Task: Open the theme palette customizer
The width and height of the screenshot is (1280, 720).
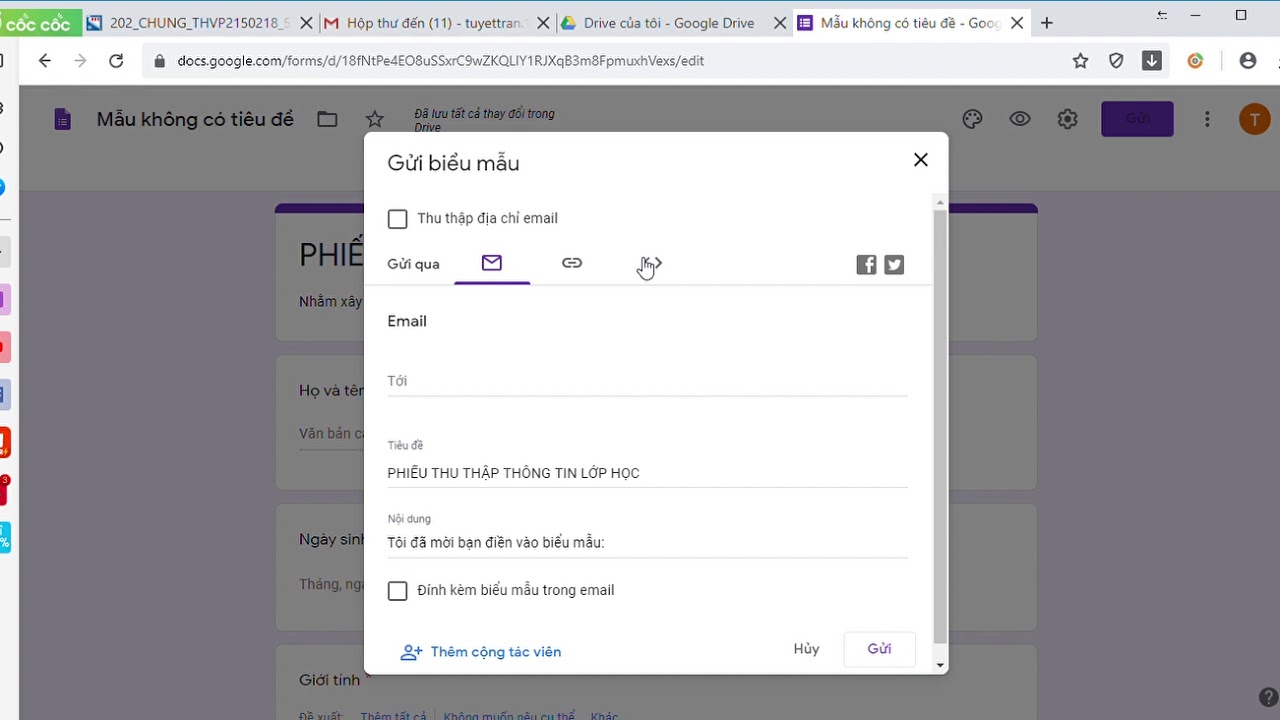Action: click(x=972, y=119)
